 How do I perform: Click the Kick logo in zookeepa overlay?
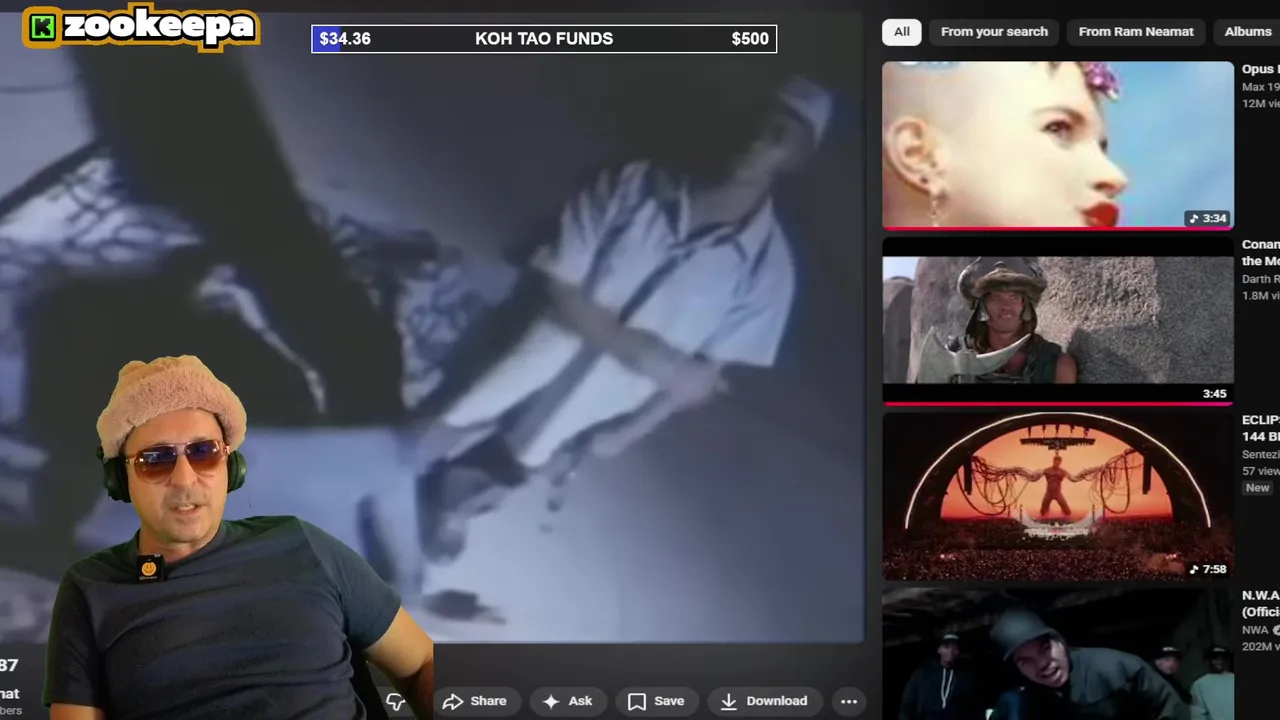point(42,28)
